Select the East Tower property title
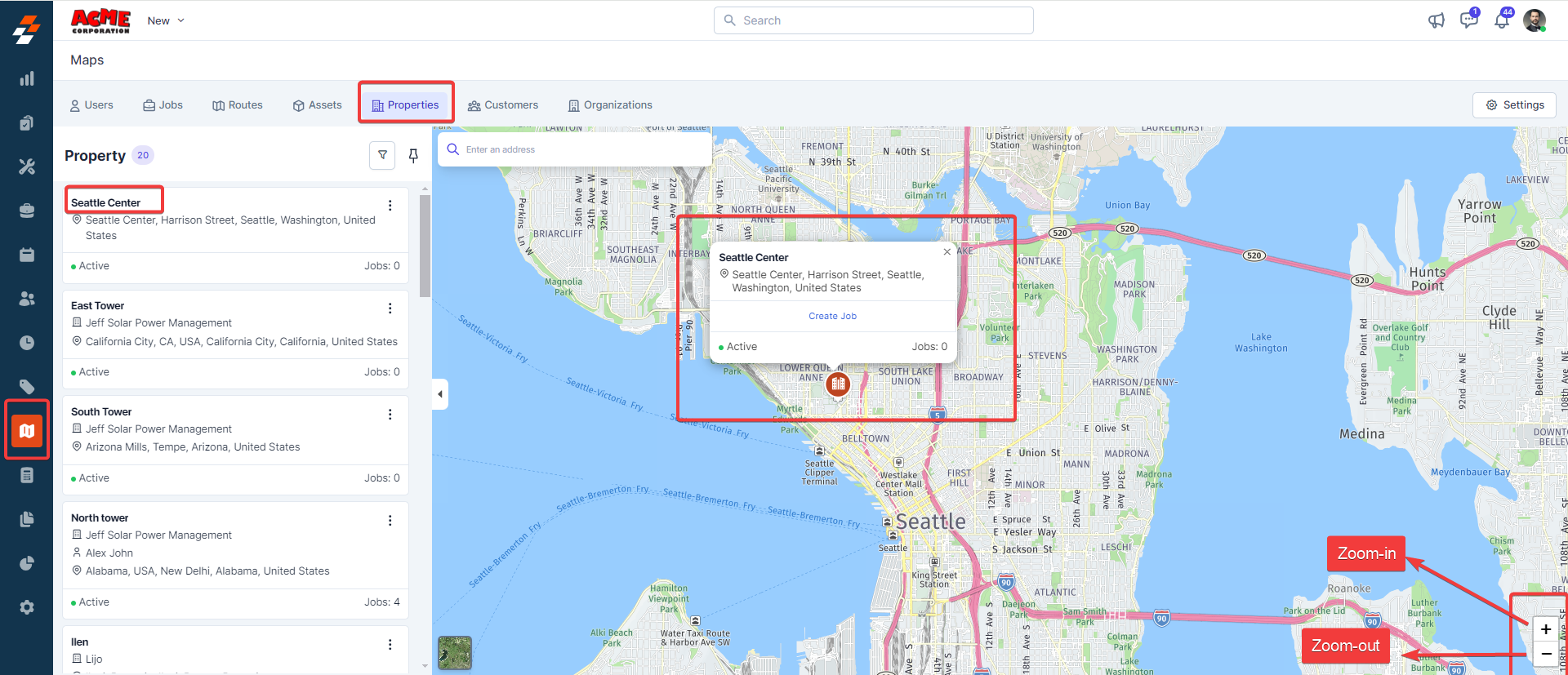The height and width of the screenshot is (675, 1568). click(x=97, y=306)
